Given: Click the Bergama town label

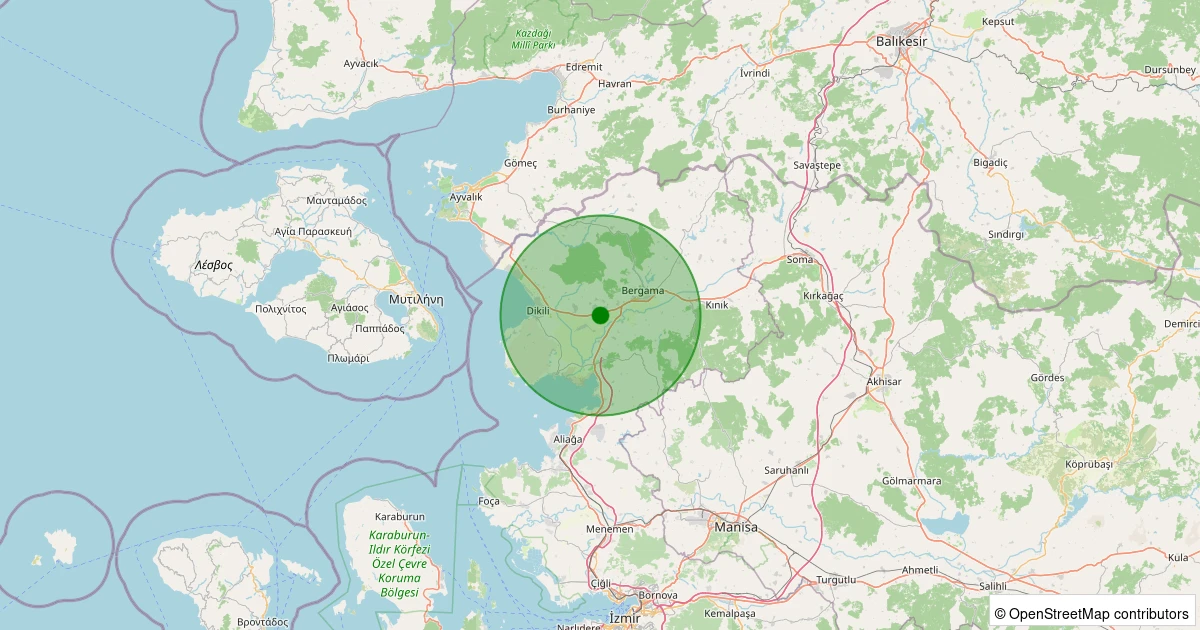Looking at the screenshot, I should click(643, 291).
